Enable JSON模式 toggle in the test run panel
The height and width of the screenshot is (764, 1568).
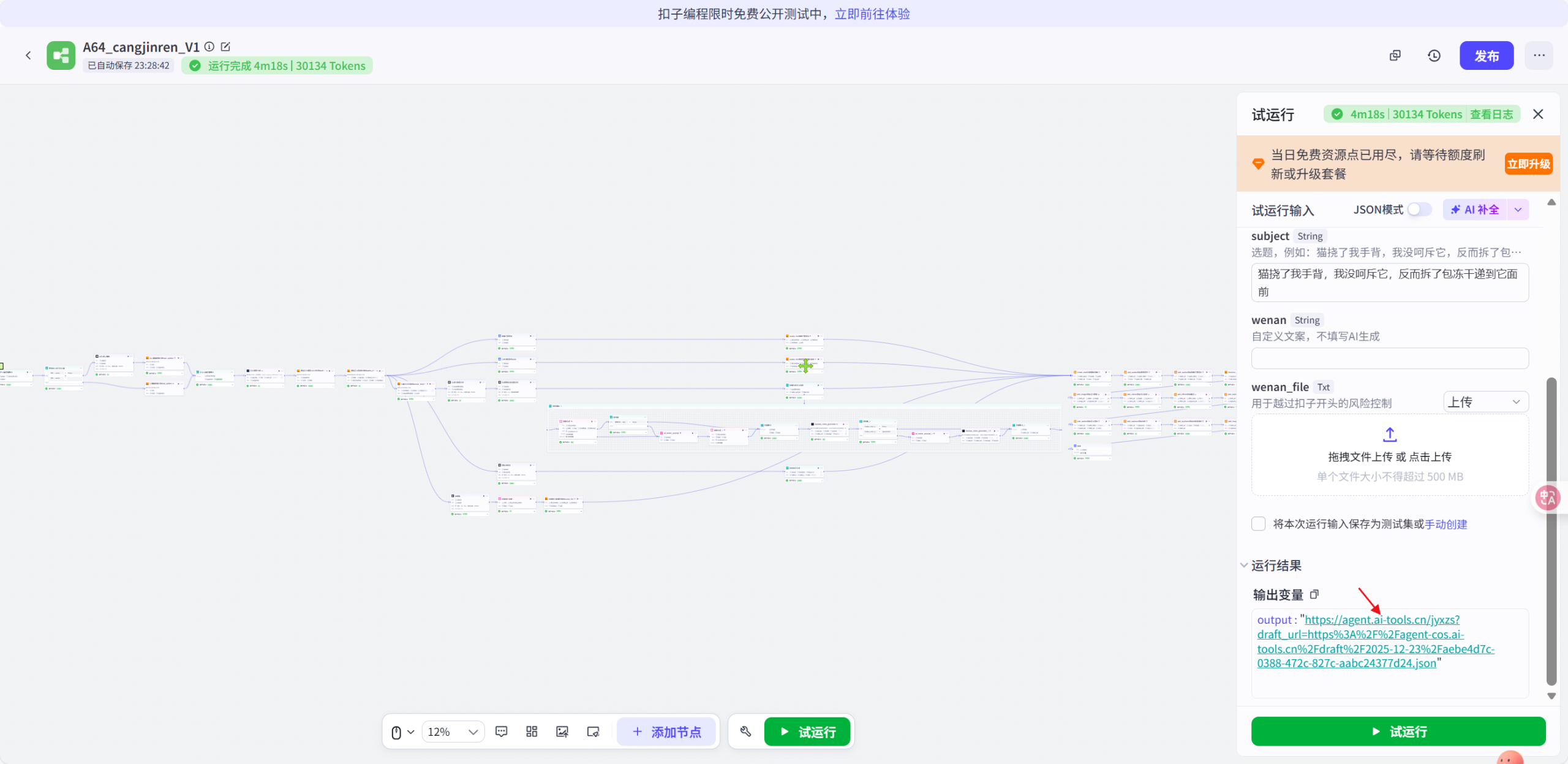tap(1418, 209)
